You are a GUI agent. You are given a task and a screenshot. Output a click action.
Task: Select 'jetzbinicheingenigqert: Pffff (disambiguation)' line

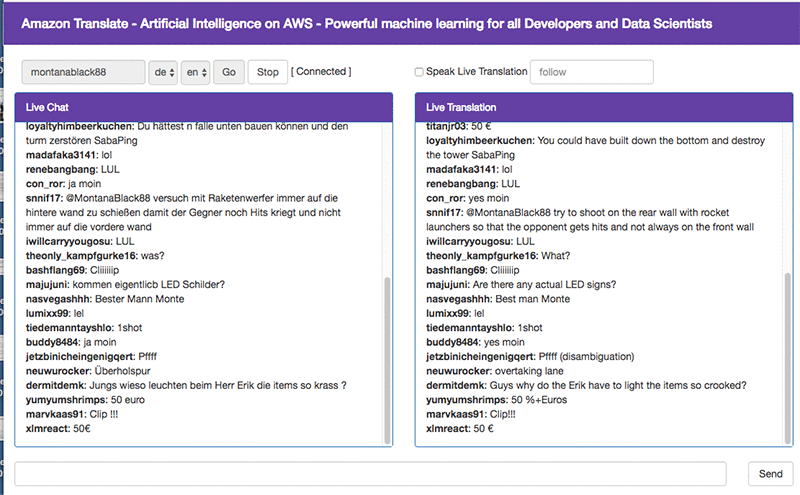[x=530, y=356]
